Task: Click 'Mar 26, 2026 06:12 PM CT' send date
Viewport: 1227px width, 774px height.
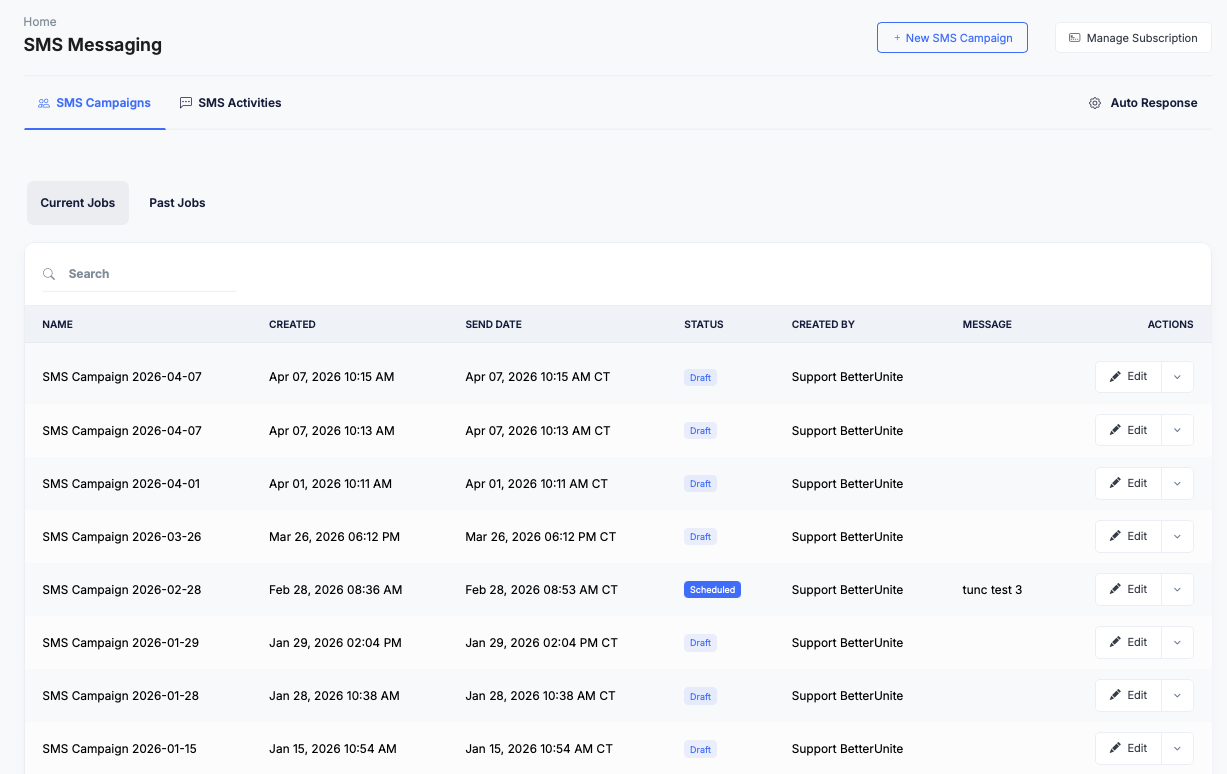Action: pos(540,537)
